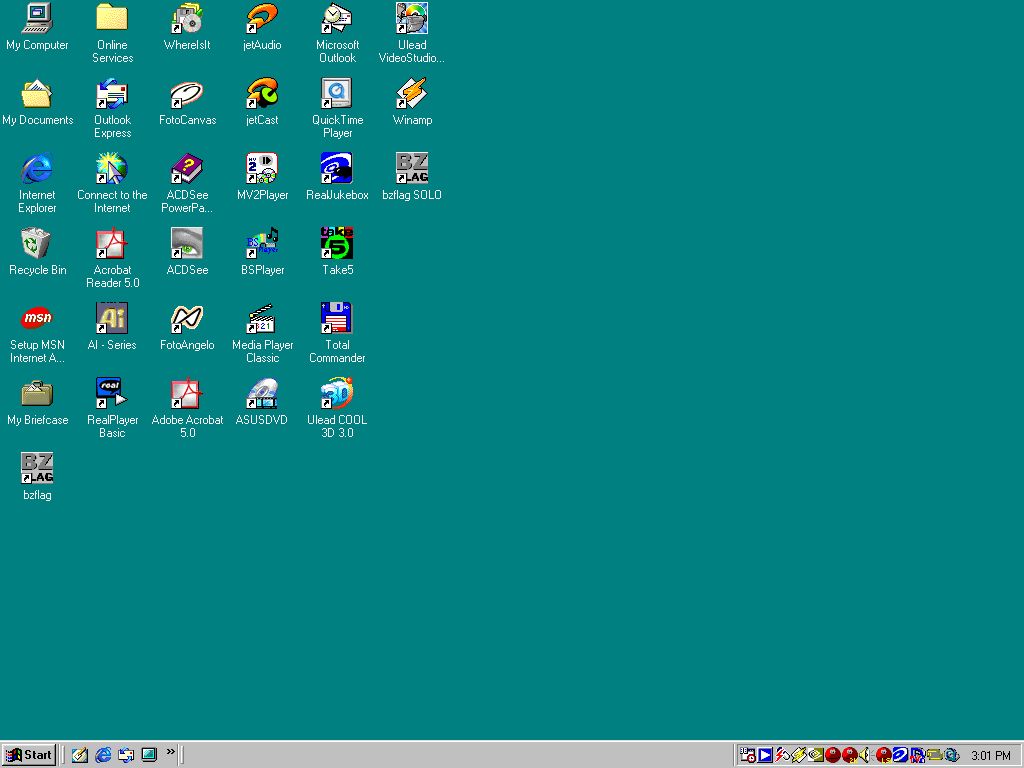This screenshot has height=768, width=1024.
Task: Open Total Commander
Action: point(337,318)
